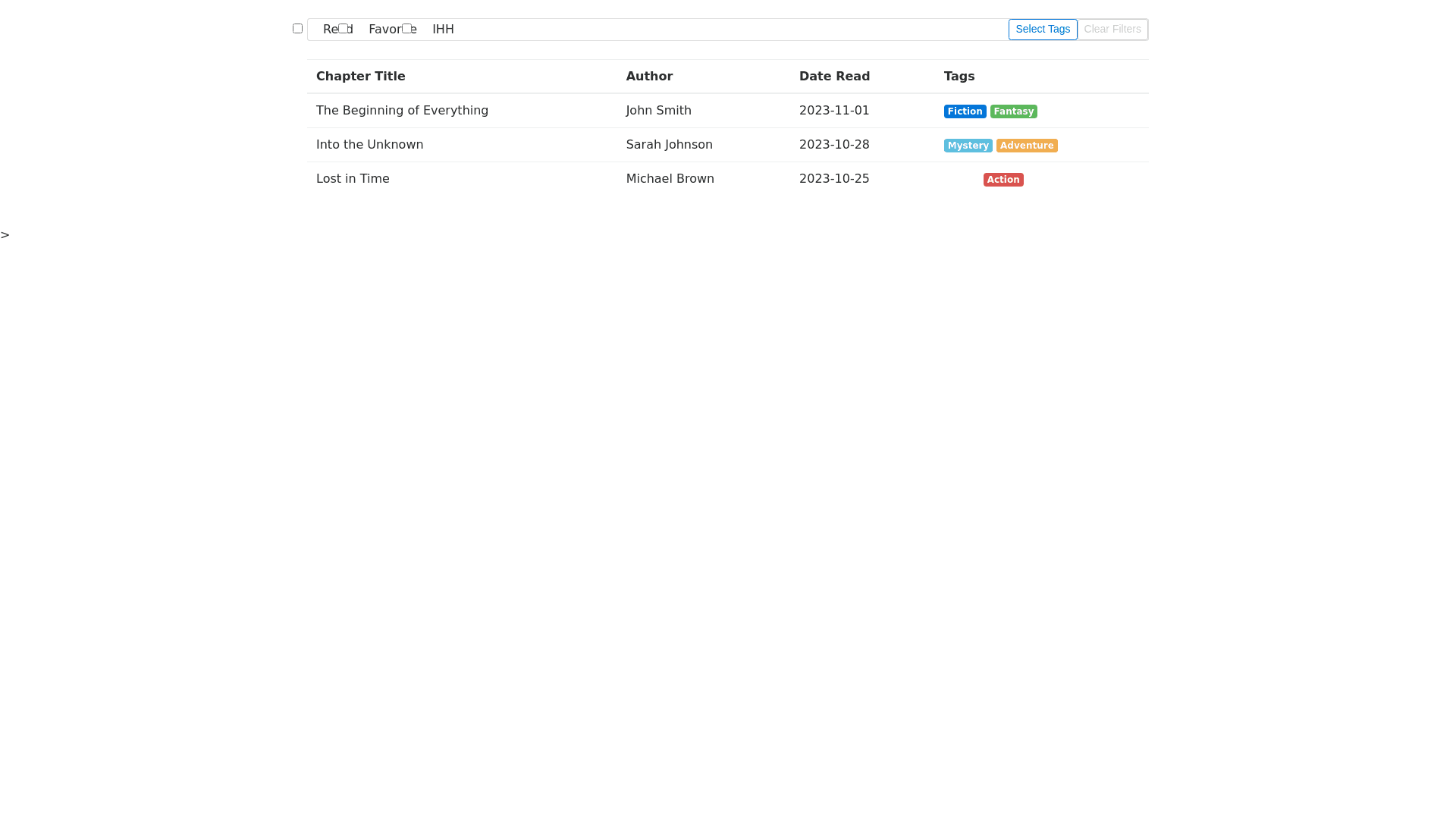Select the Lost in Time chapter row
Screen dimensions: 1456x819
[353, 179]
